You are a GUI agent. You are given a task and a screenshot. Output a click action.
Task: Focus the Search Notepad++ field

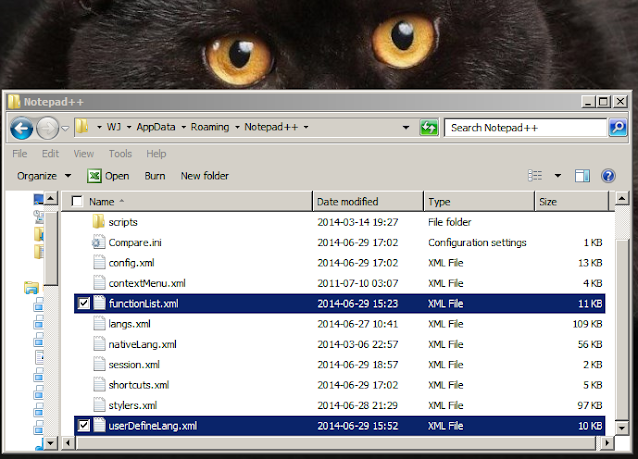pyautogui.click(x=526, y=128)
